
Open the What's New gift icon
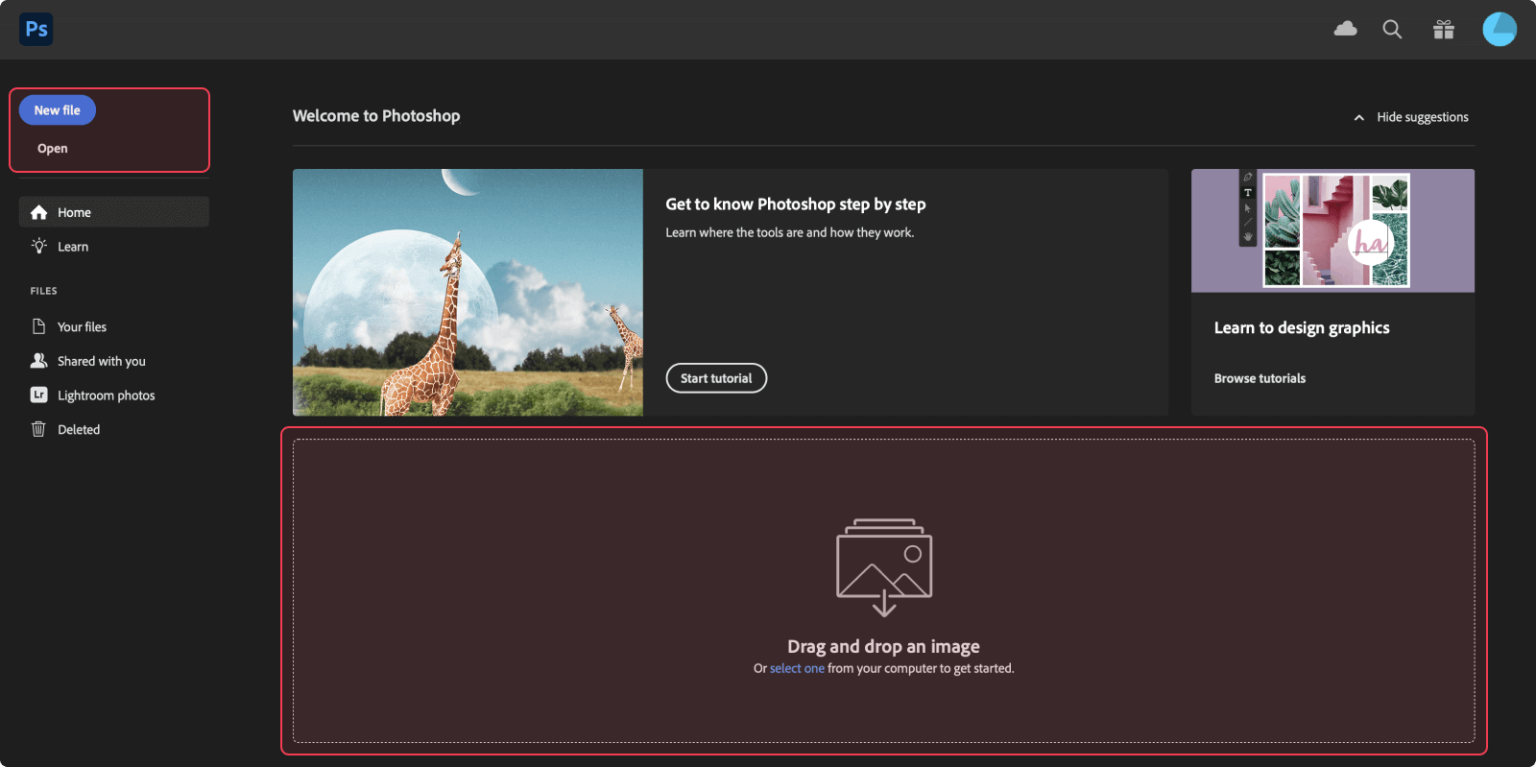1443,29
